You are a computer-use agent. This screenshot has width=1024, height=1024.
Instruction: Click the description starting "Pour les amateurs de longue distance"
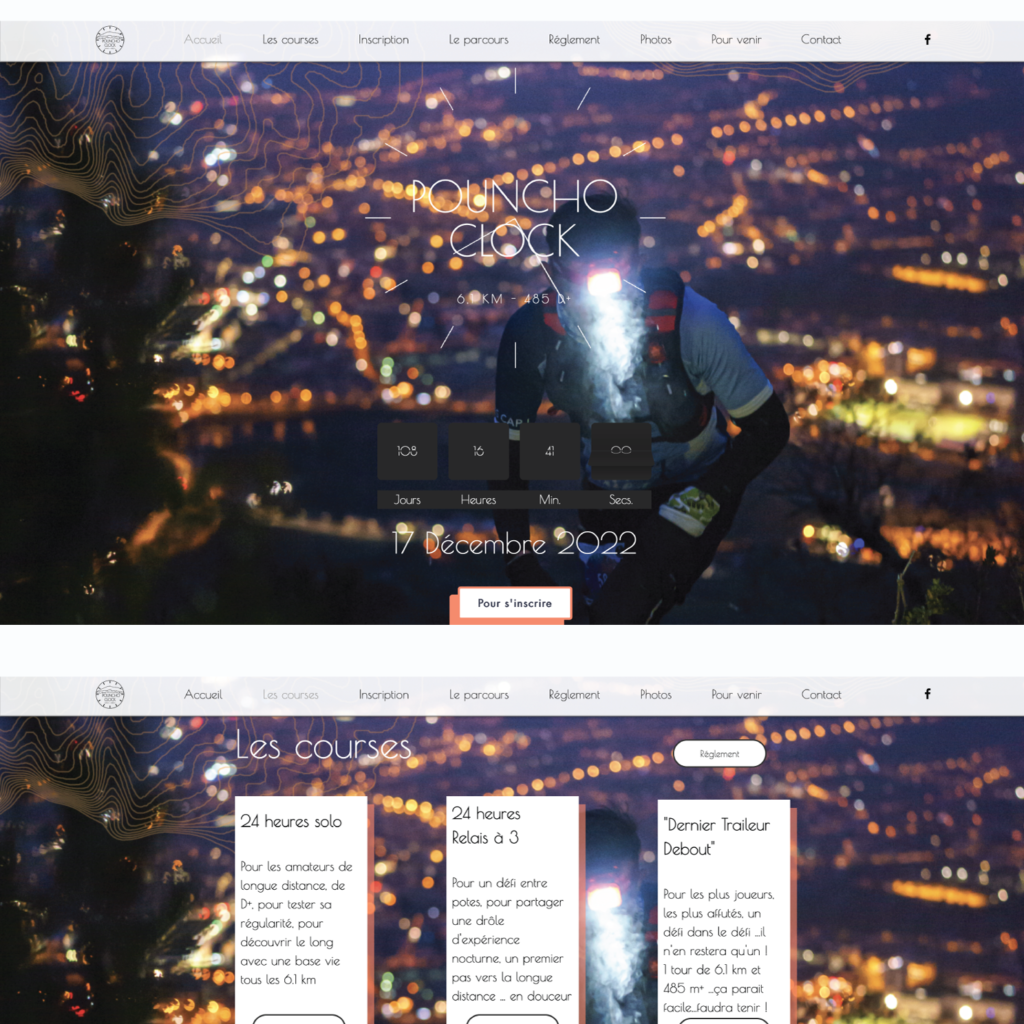tap(296, 923)
